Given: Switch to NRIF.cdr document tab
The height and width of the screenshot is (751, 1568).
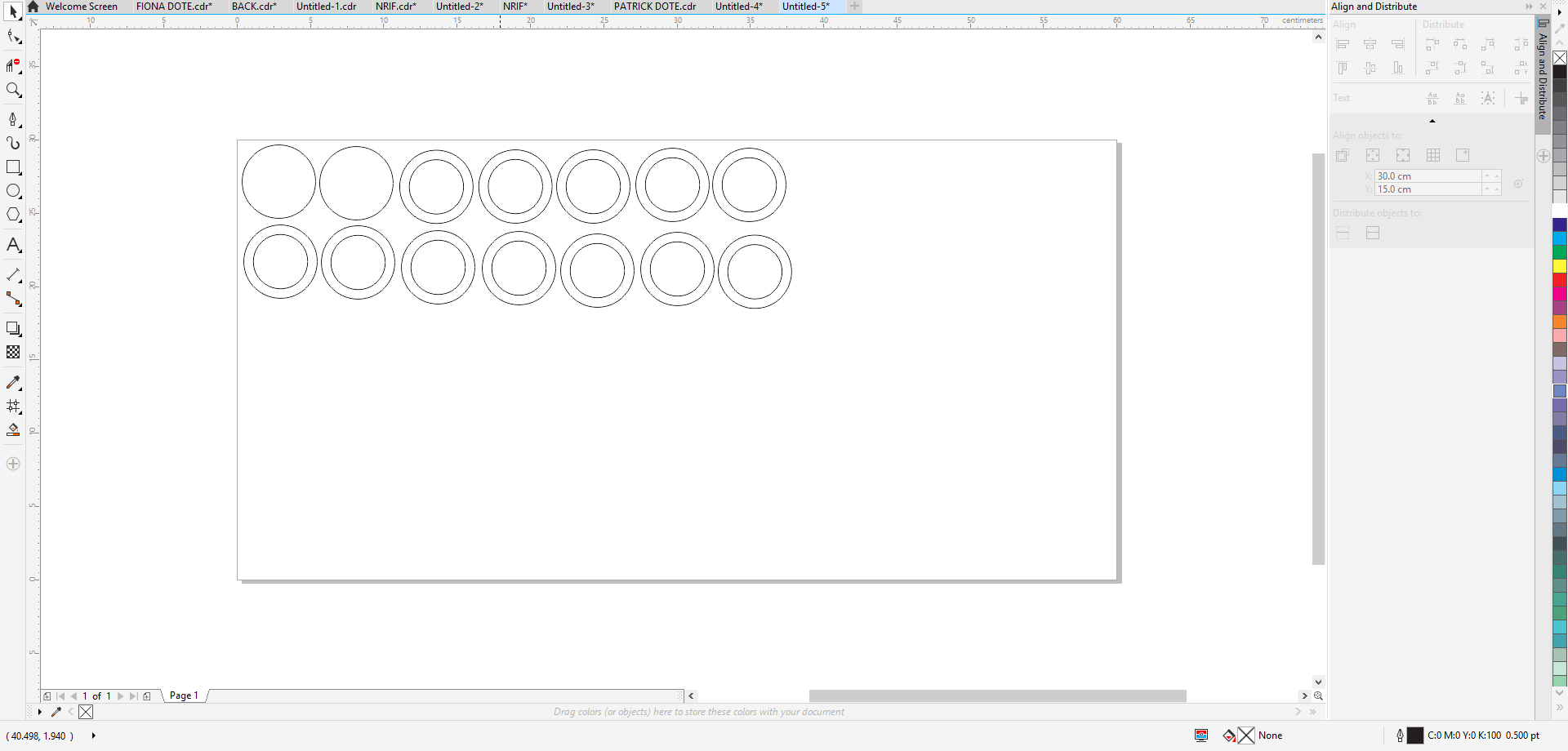Looking at the screenshot, I should [396, 7].
